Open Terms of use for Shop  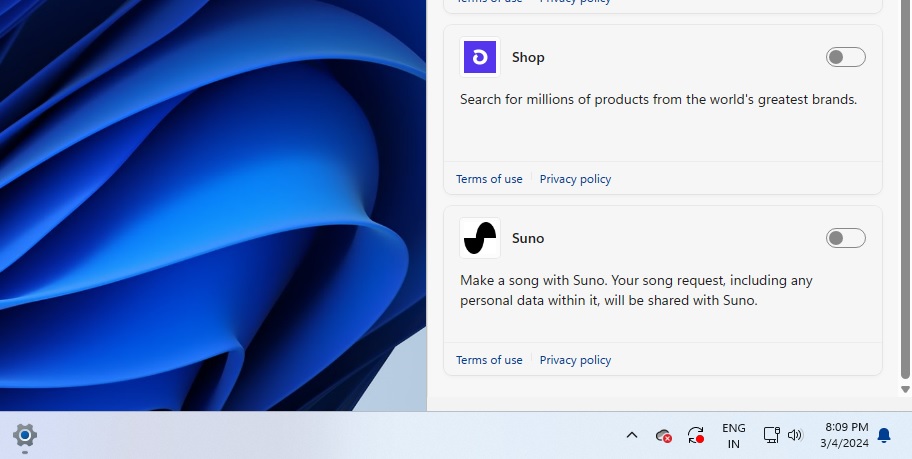pos(489,179)
